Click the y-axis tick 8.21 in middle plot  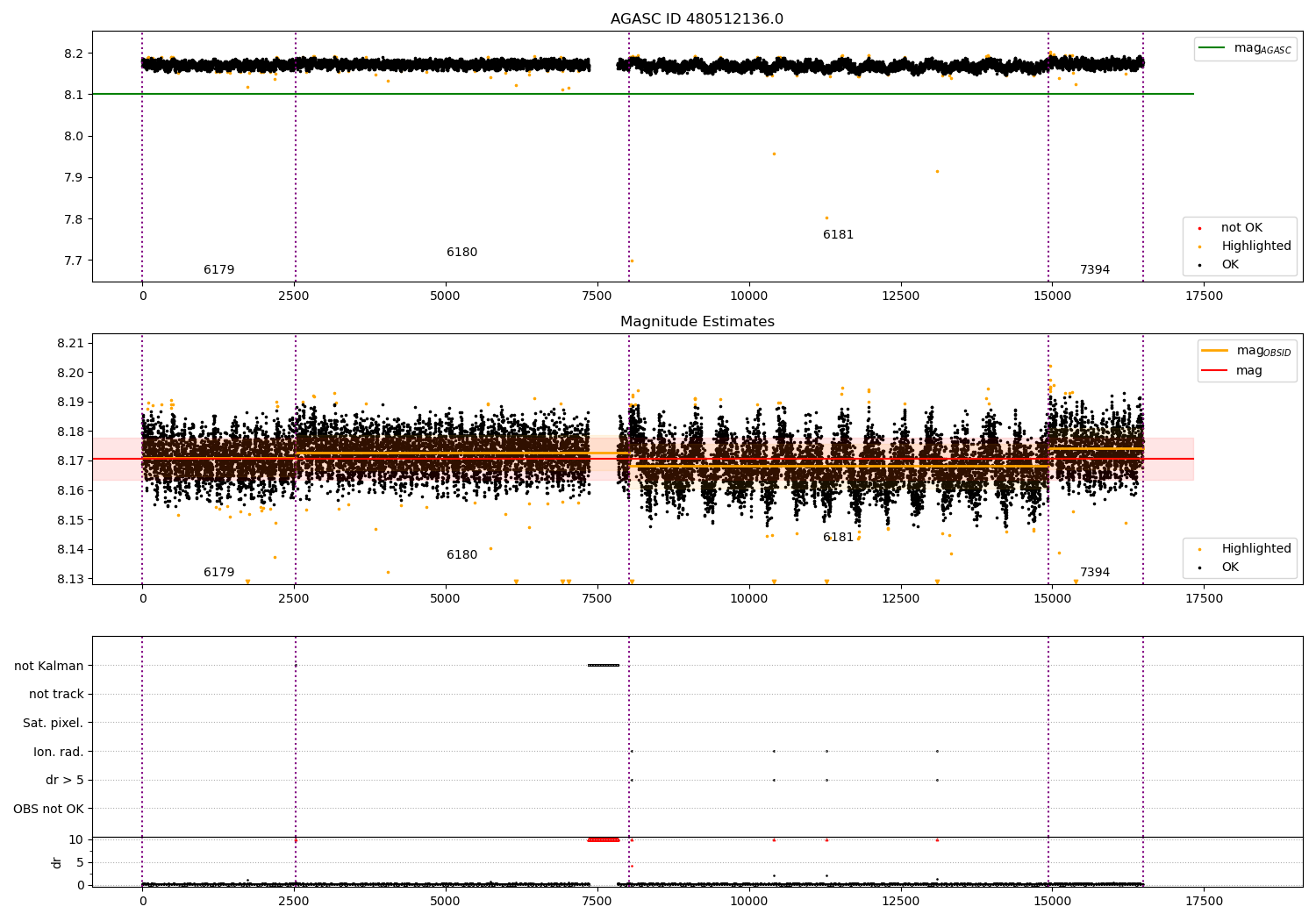coord(72,343)
